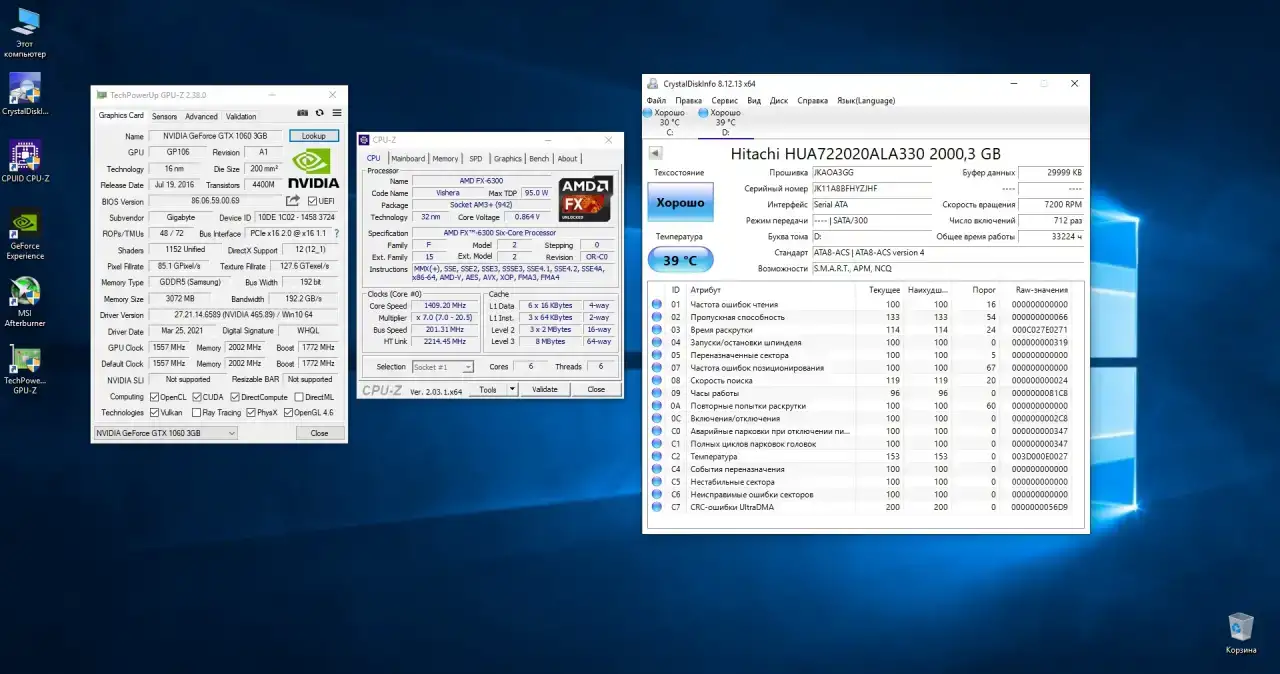Open the MSI Afterburner desktop shortcut
Screen dimensions: 1280x674
25,302
